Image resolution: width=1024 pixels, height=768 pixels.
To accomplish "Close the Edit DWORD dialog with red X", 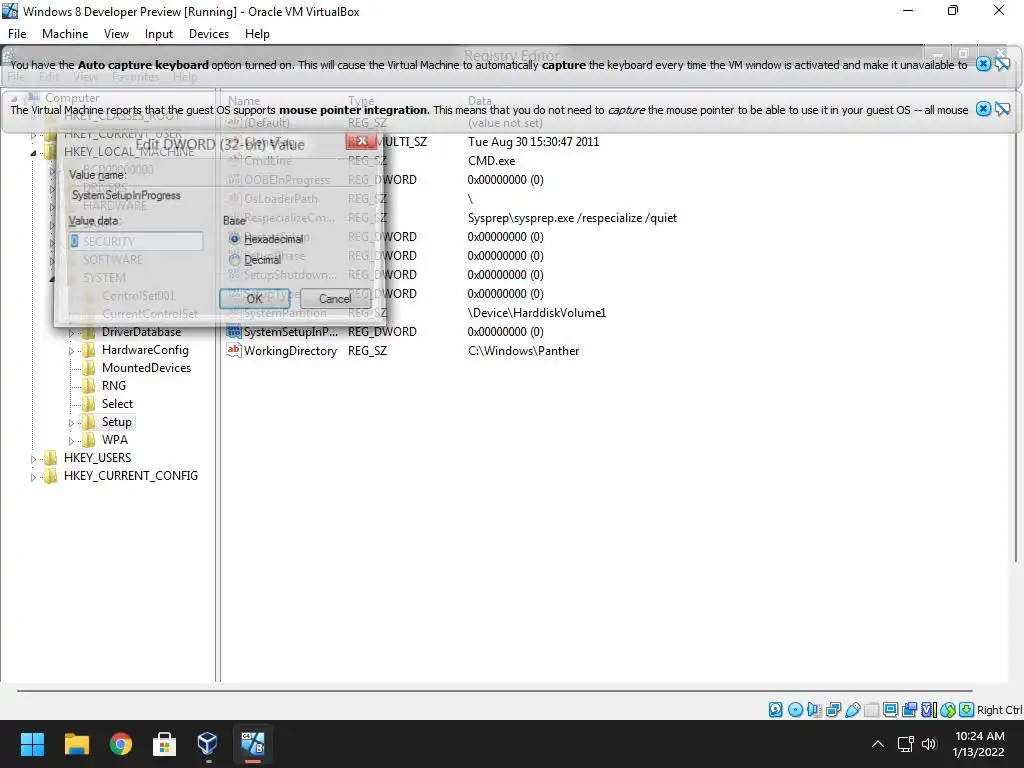I will (362, 141).
